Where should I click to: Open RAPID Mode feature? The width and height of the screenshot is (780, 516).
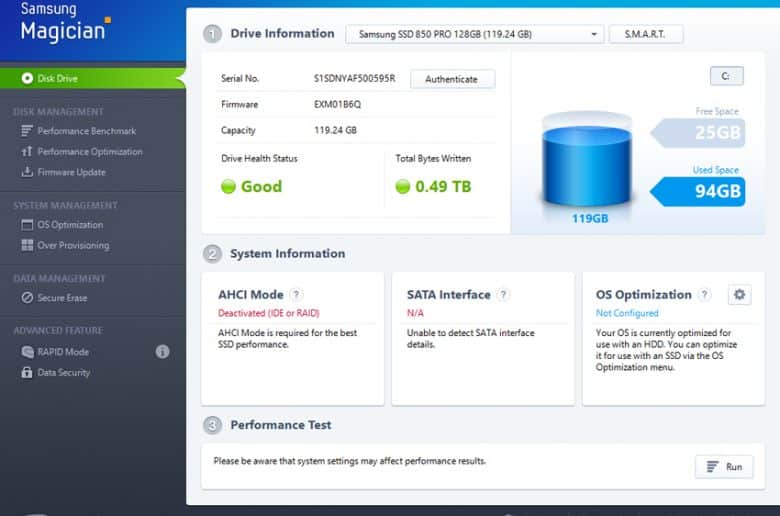point(63,352)
